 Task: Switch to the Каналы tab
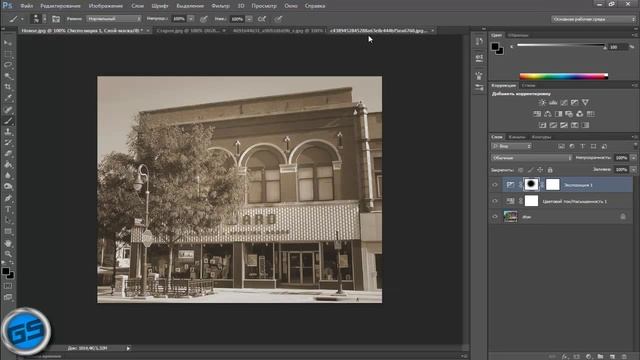(517, 137)
